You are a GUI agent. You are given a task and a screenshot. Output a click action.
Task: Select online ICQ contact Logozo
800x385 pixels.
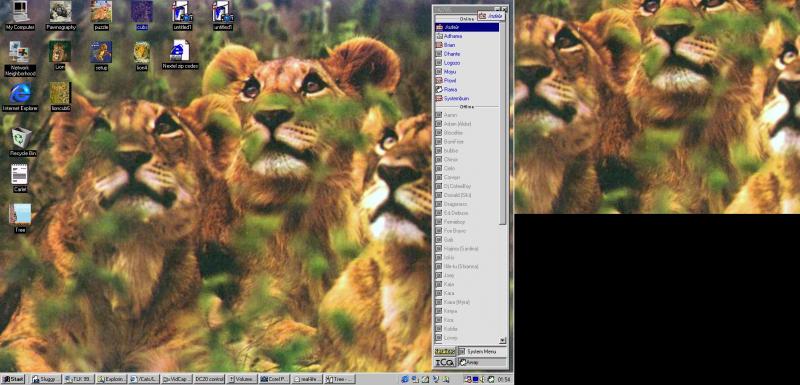coord(467,63)
